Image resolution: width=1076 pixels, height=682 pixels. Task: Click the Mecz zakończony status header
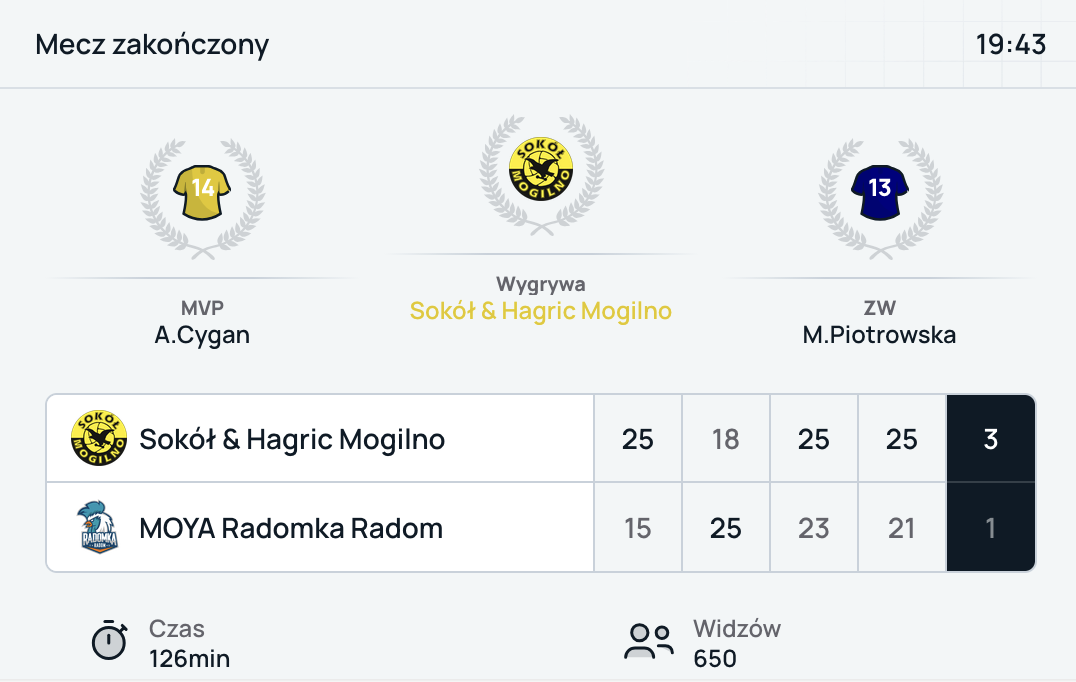152,45
